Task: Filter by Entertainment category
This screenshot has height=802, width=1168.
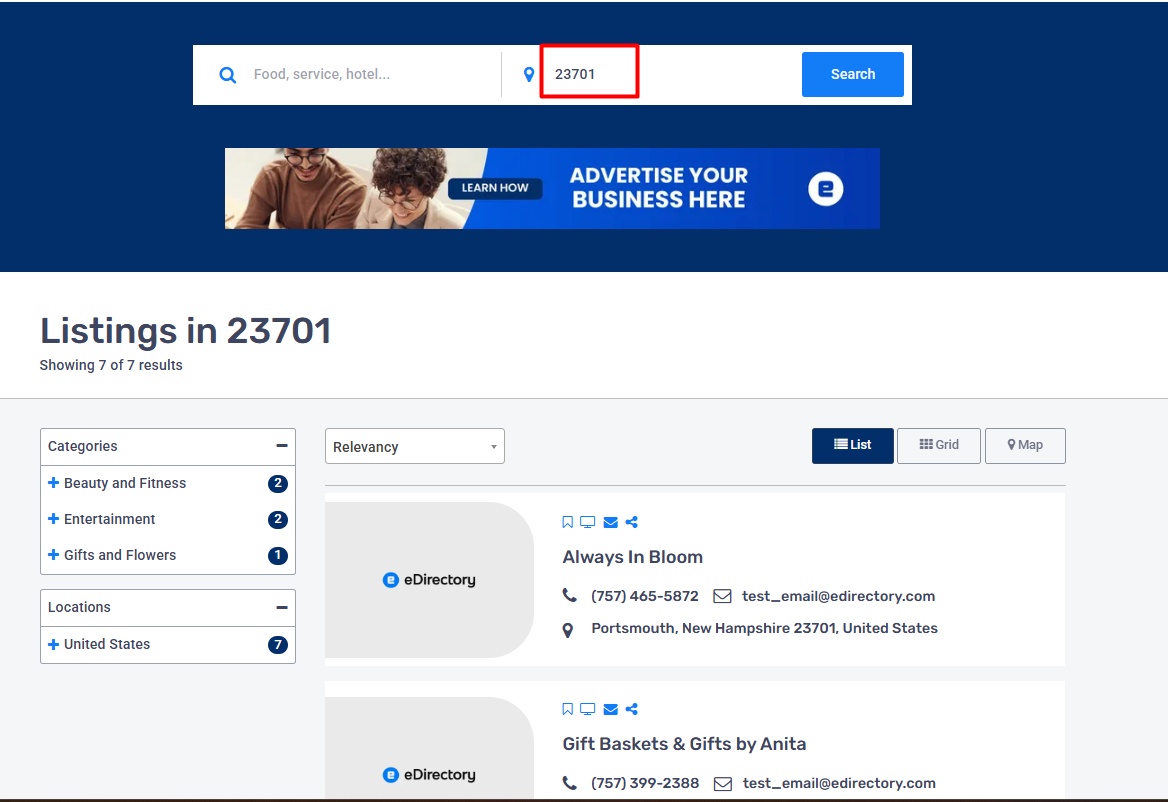Action: [x=110, y=518]
